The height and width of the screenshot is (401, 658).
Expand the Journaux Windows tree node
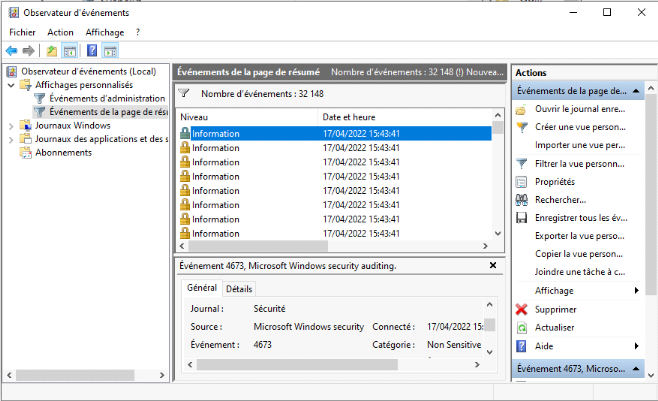(x=11, y=126)
